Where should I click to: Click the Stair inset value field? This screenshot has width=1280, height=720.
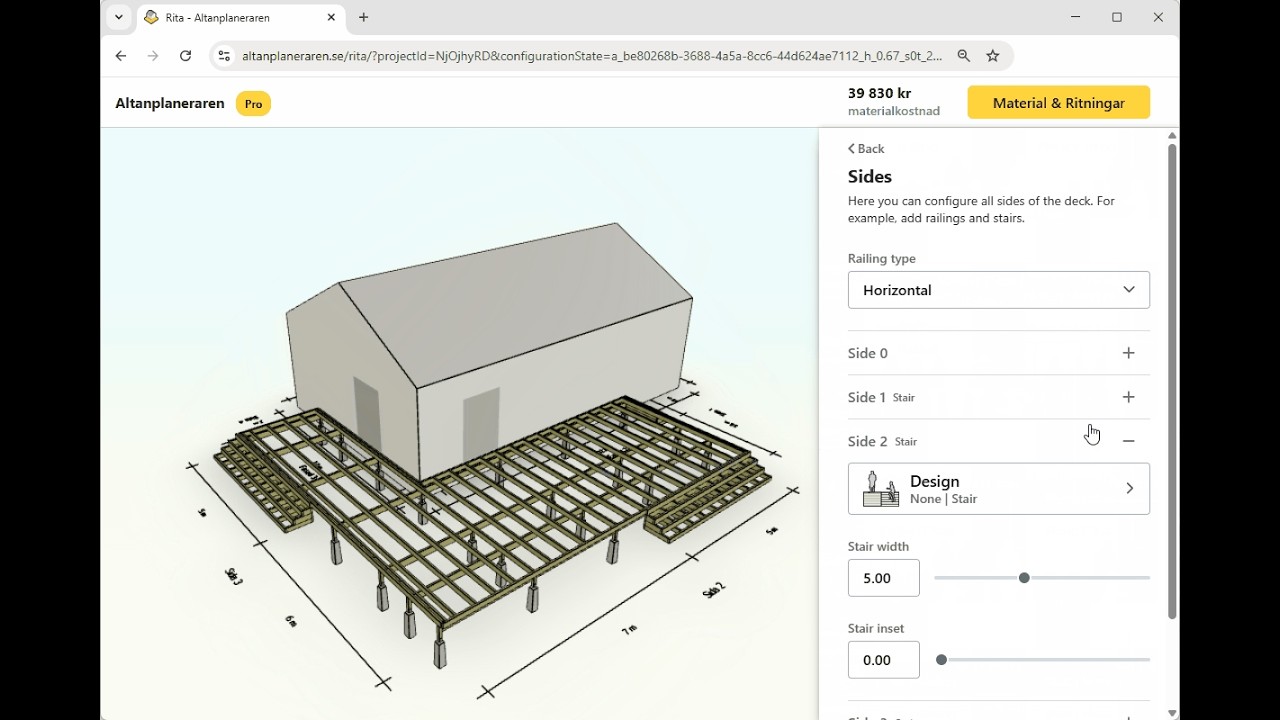(883, 660)
